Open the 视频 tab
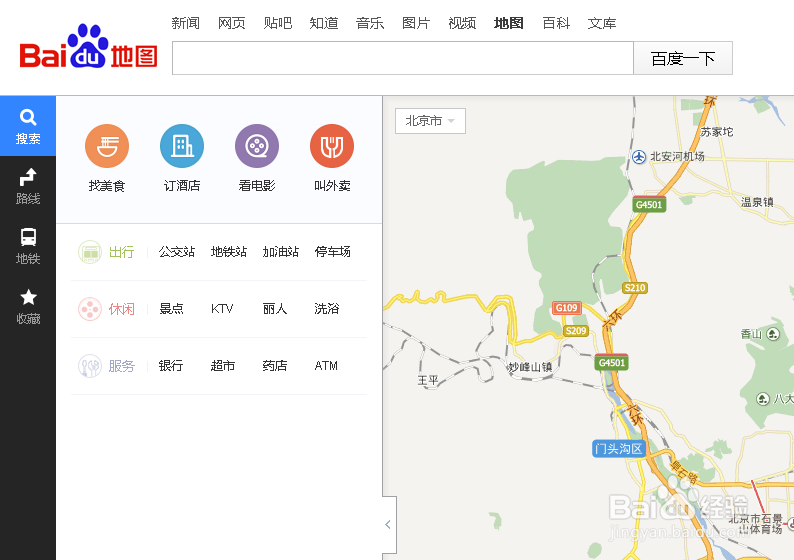794x560 pixels. point(462,23)
